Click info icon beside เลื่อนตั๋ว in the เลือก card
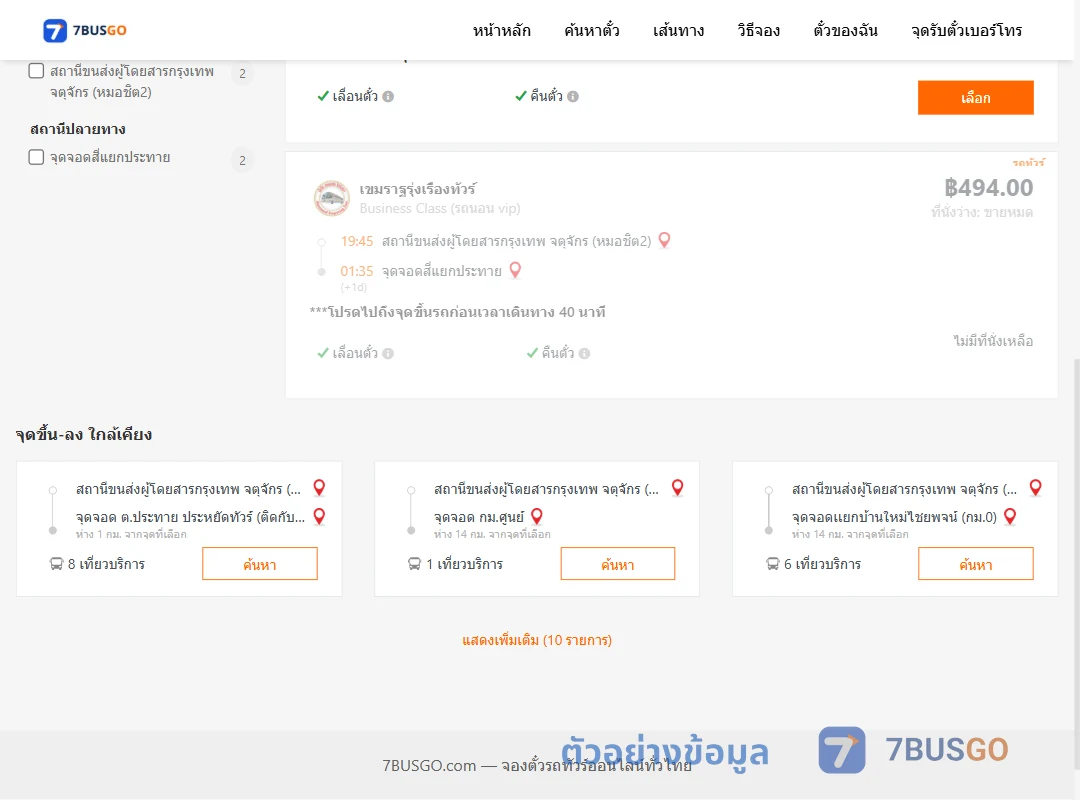The image size is (1080, 800). coord(388,96)
